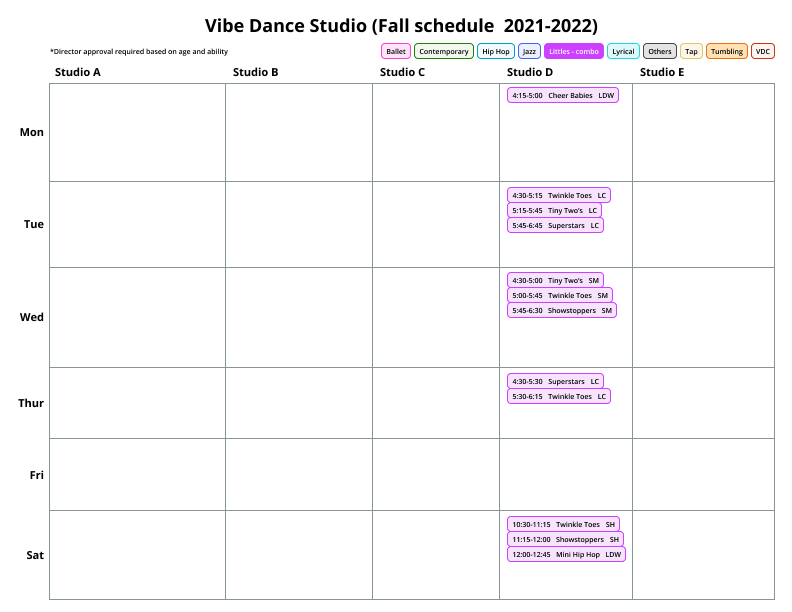The image size is (792, 612).
Task: Select the Lyrical legend tag
Action: (623, 51)
